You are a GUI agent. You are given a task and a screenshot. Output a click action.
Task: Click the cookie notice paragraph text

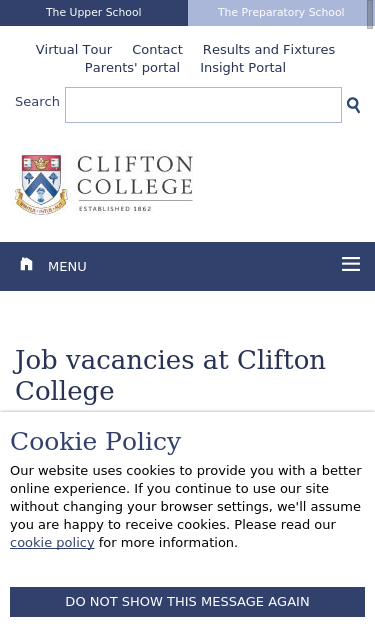click(x=186, y=507)
